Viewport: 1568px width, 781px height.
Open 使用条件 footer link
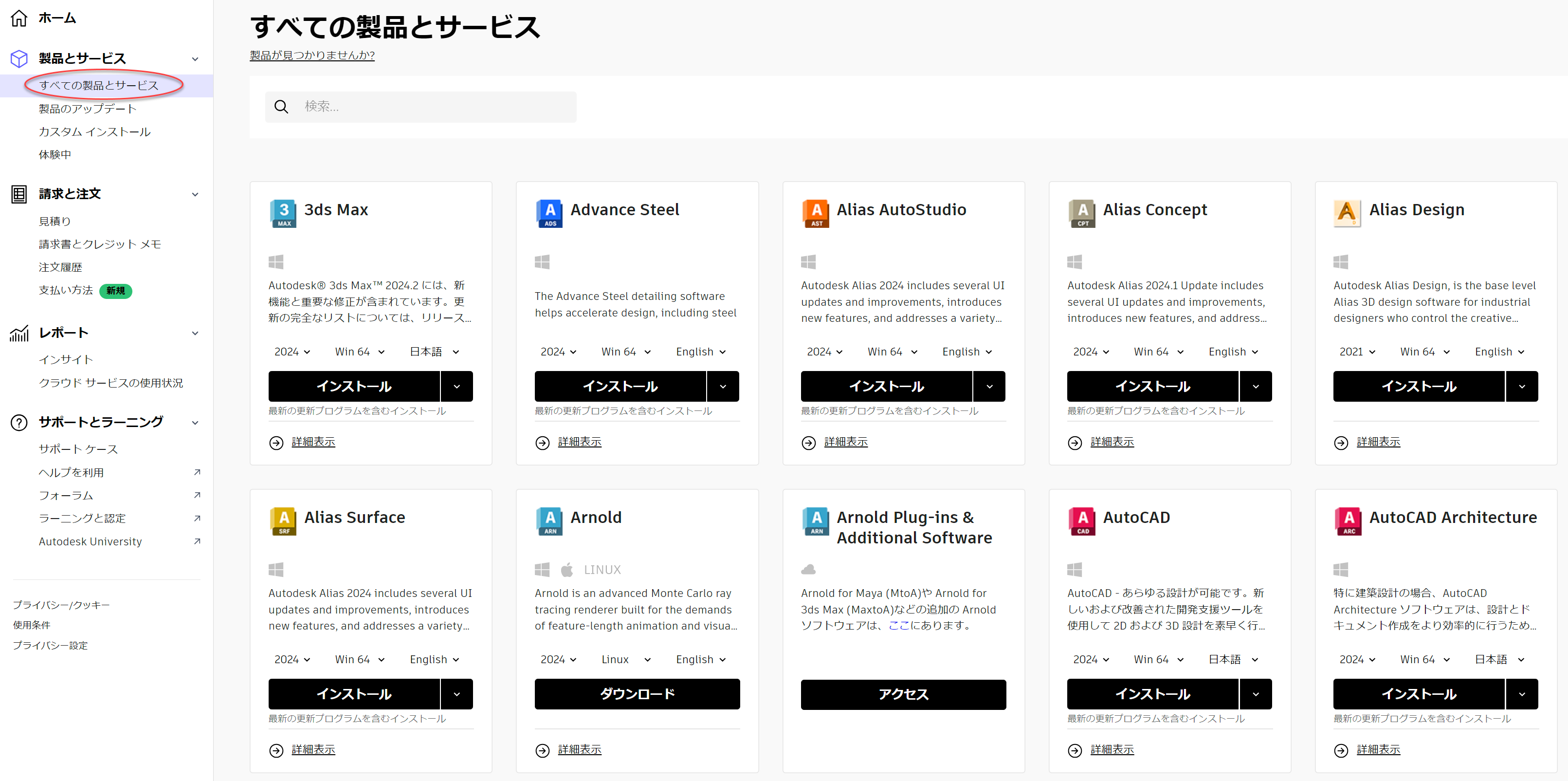tap(32, 625)
